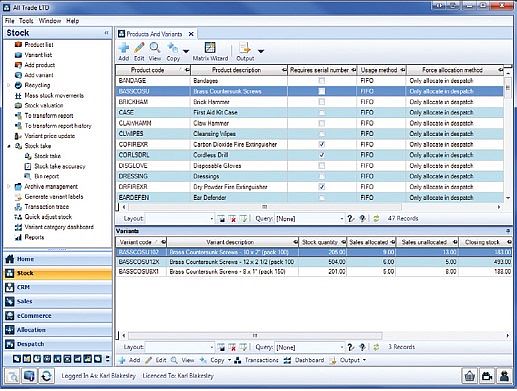517x391 pixels.
Task: Go to the Home module
Action: coord(58,259)
